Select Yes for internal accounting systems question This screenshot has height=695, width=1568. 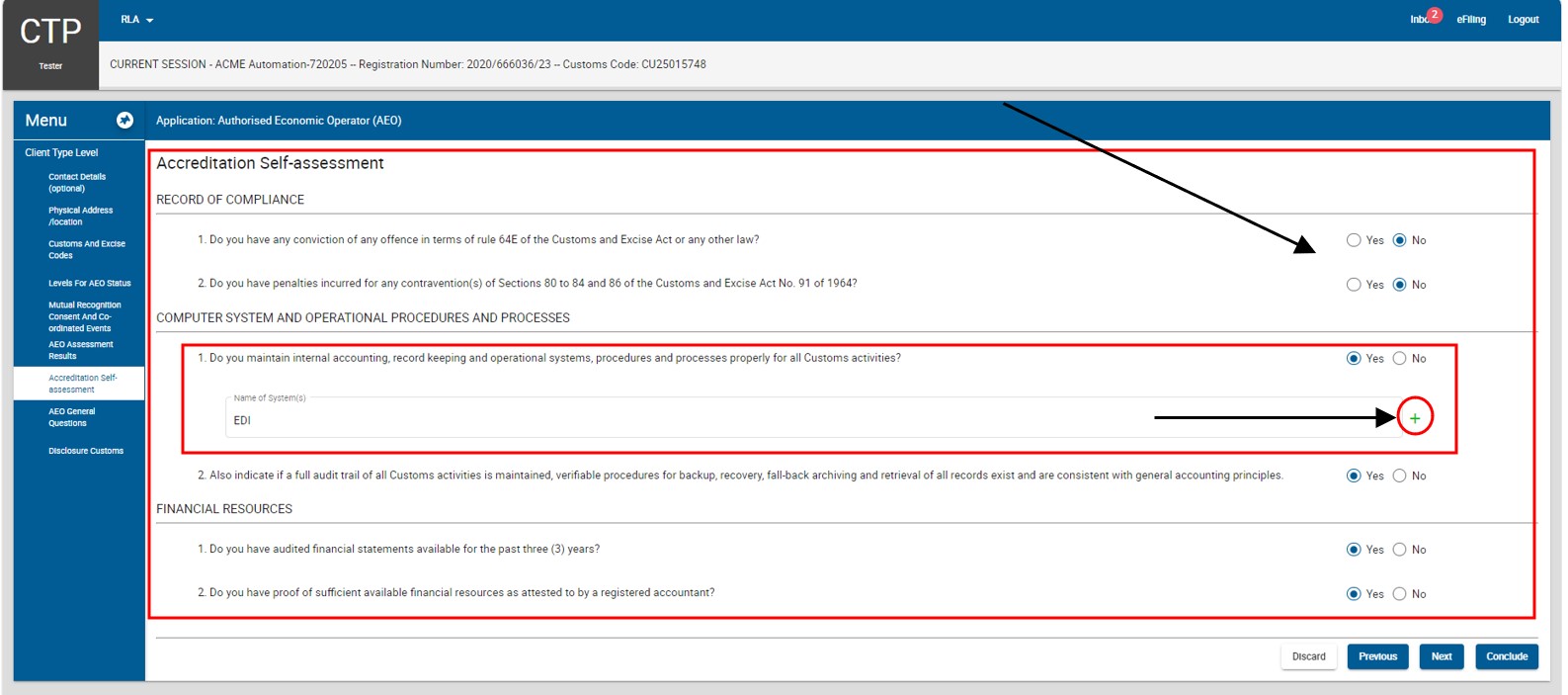(1354, 359)
